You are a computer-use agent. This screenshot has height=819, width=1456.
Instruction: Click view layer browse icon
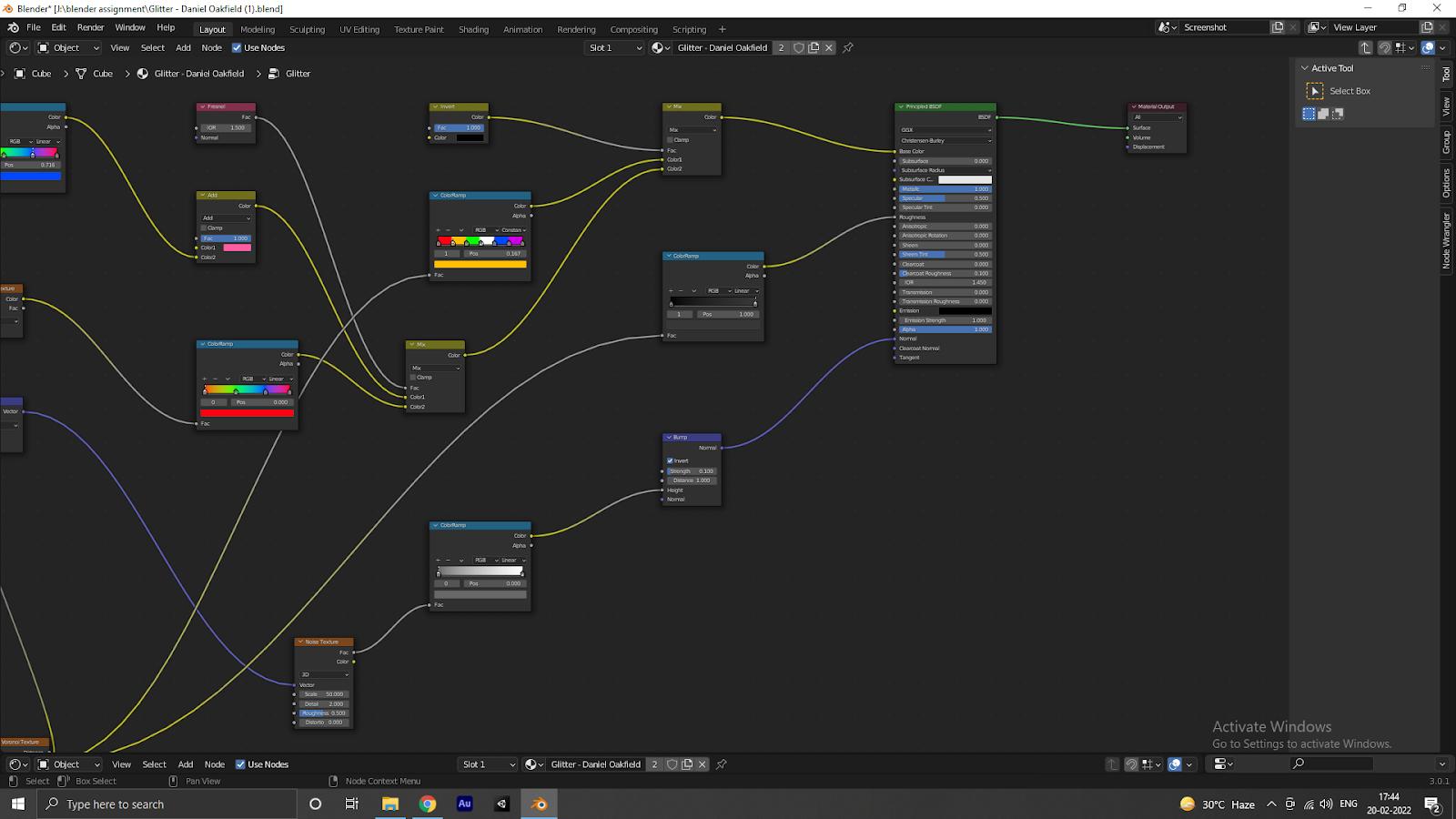(x=1317, y=27)
